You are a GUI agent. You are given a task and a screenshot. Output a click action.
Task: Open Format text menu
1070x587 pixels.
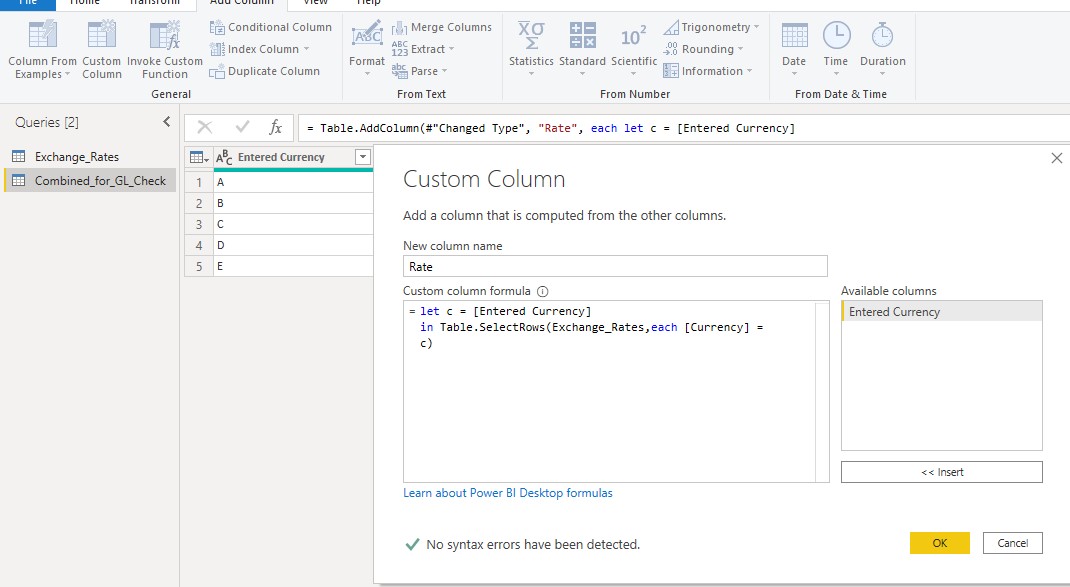(367, 49)
